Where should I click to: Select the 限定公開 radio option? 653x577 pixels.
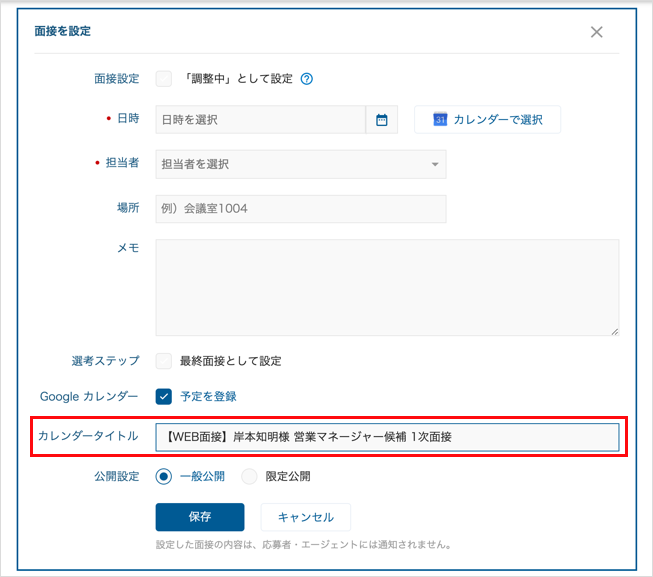249,476
